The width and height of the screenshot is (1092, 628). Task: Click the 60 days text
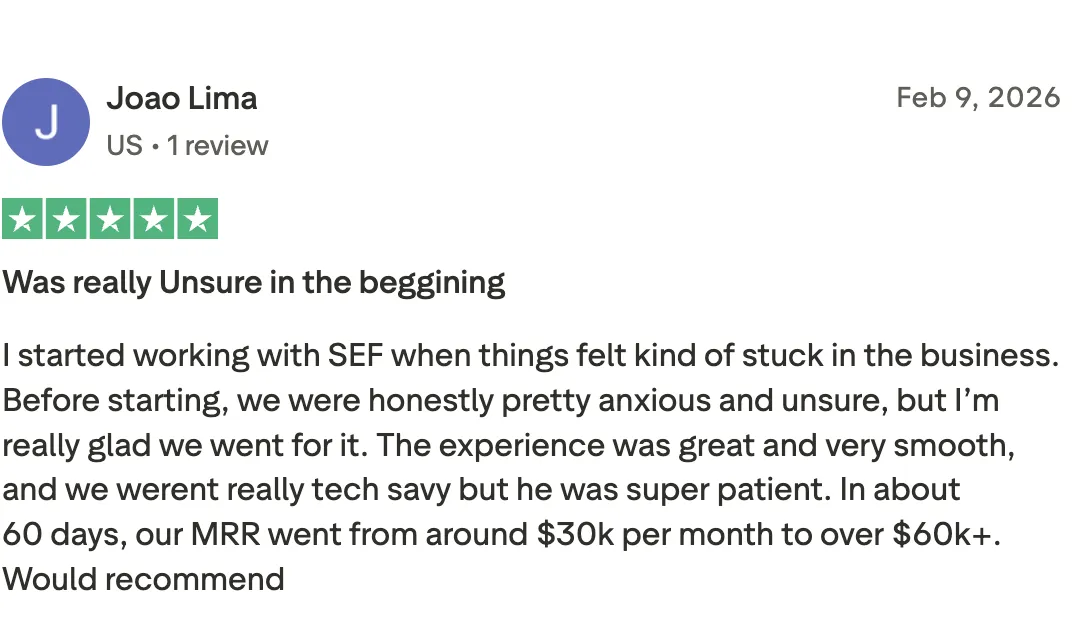coord(64,535)
